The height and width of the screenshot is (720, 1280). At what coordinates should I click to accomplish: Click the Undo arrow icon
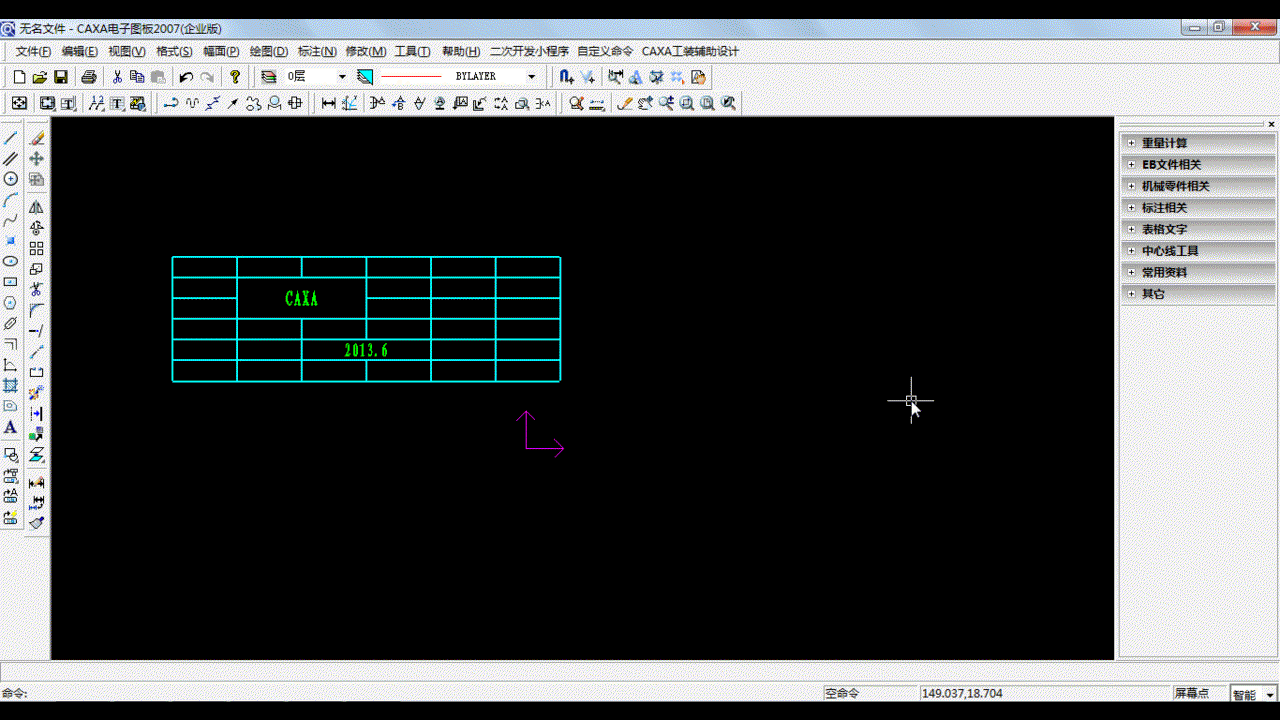186,77
